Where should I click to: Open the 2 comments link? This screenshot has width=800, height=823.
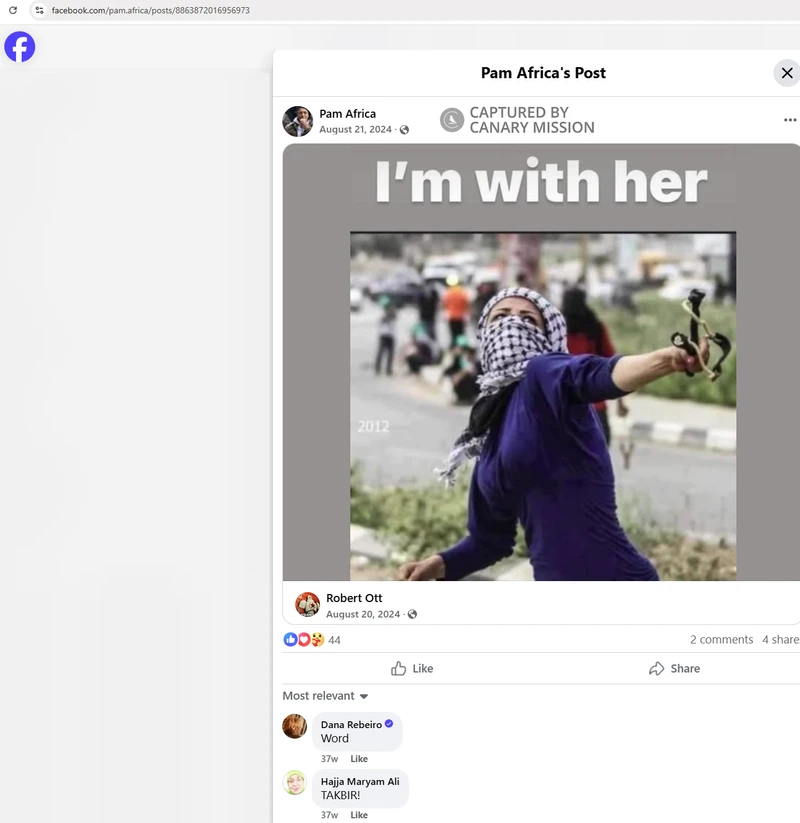721,640
